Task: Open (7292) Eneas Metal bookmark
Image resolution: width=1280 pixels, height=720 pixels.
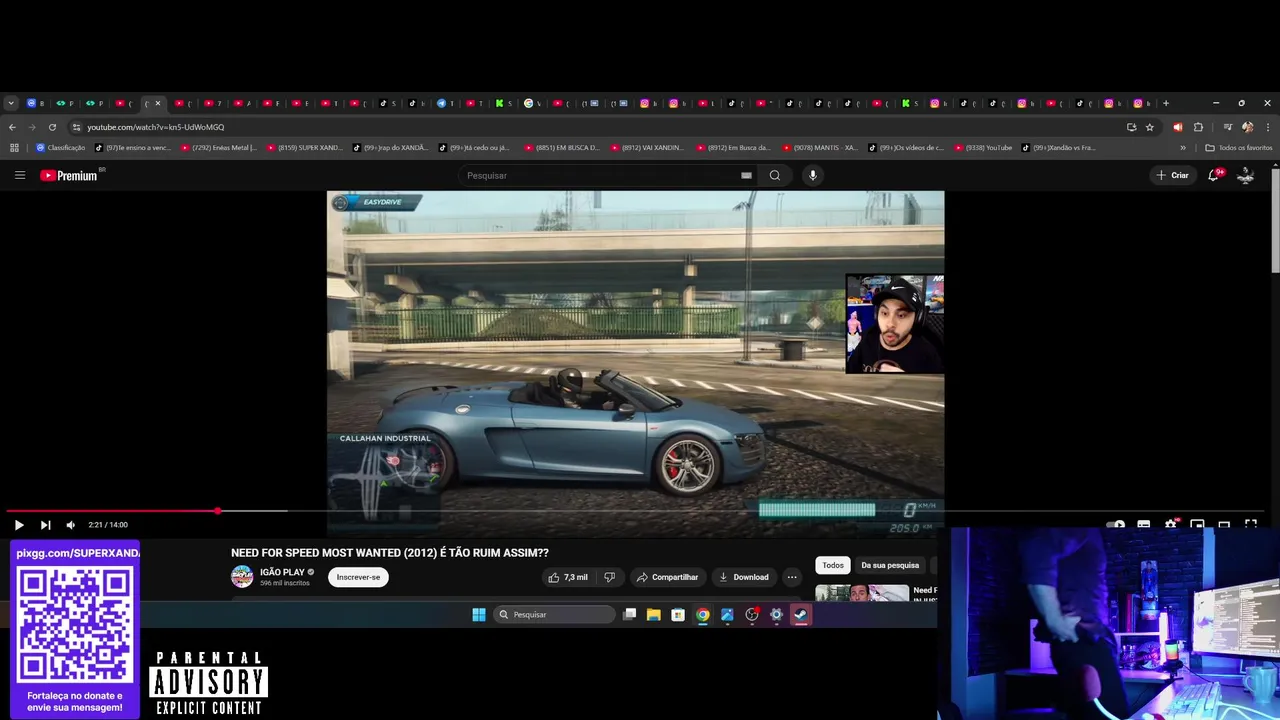Action: point(219,148)
